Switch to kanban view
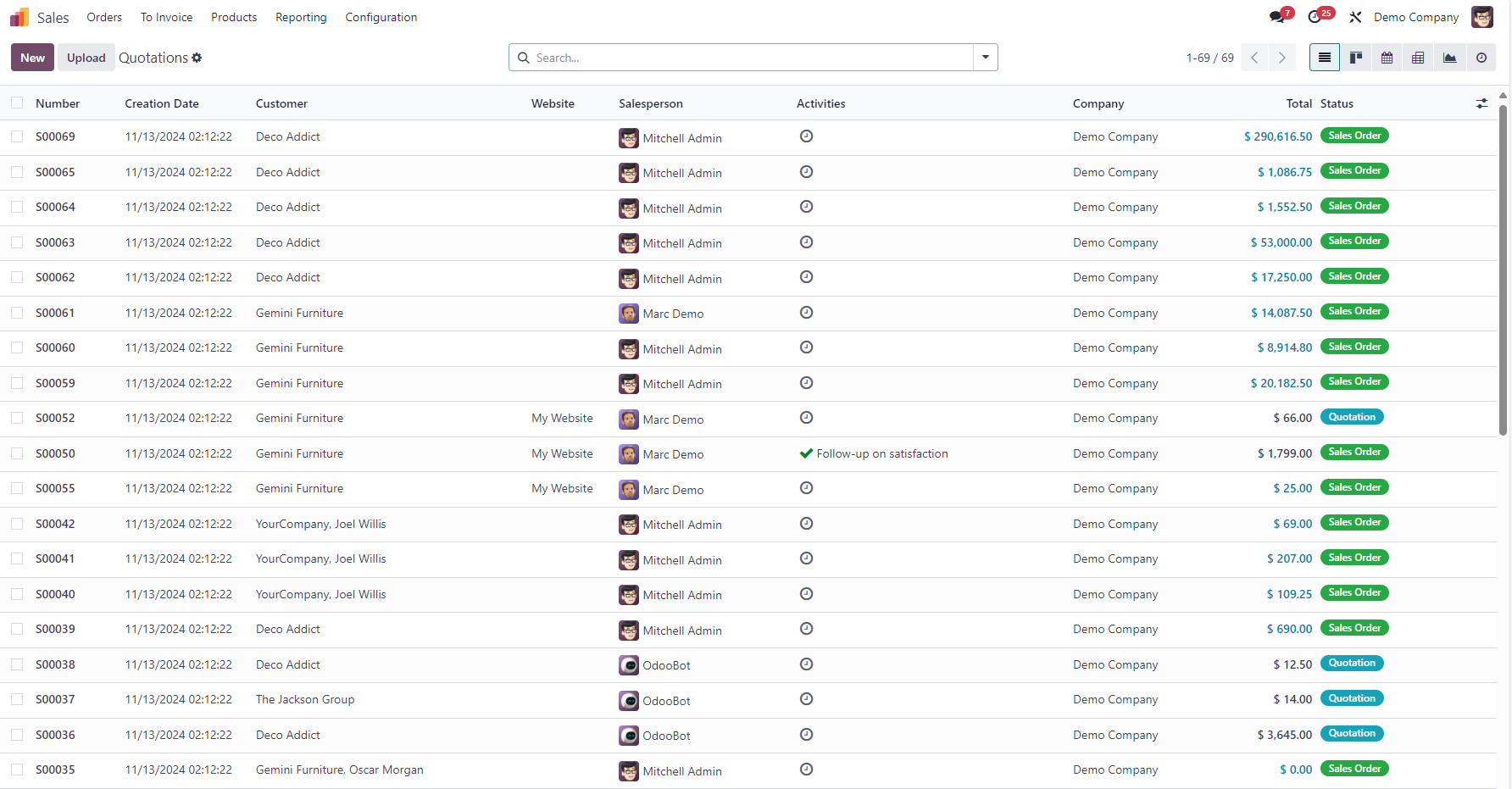The width and height of the screenshot is (1512, 789). [1356, 58]
